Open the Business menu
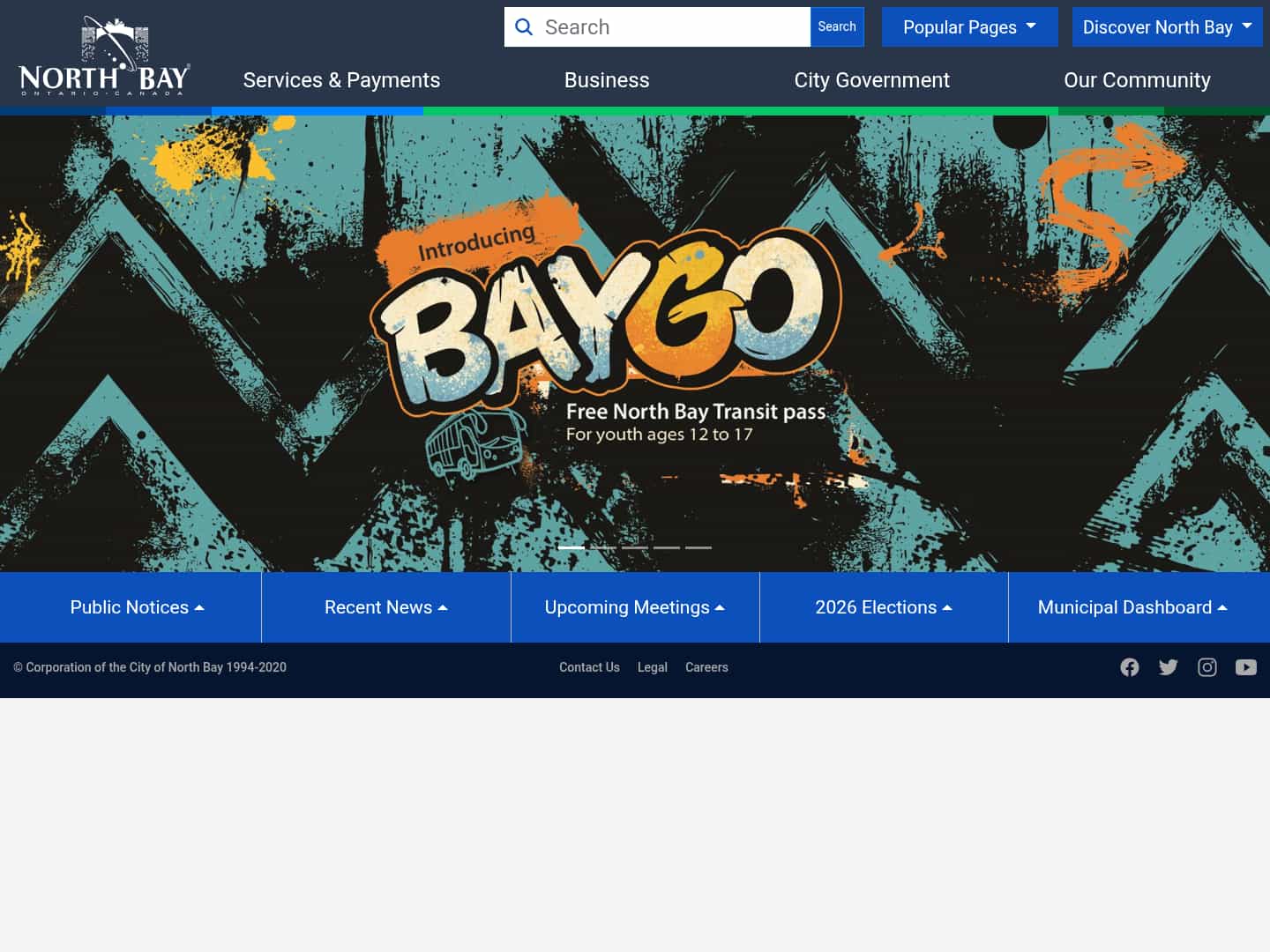This screenshot has height=952, width=1270. click(x=607, y=80)
